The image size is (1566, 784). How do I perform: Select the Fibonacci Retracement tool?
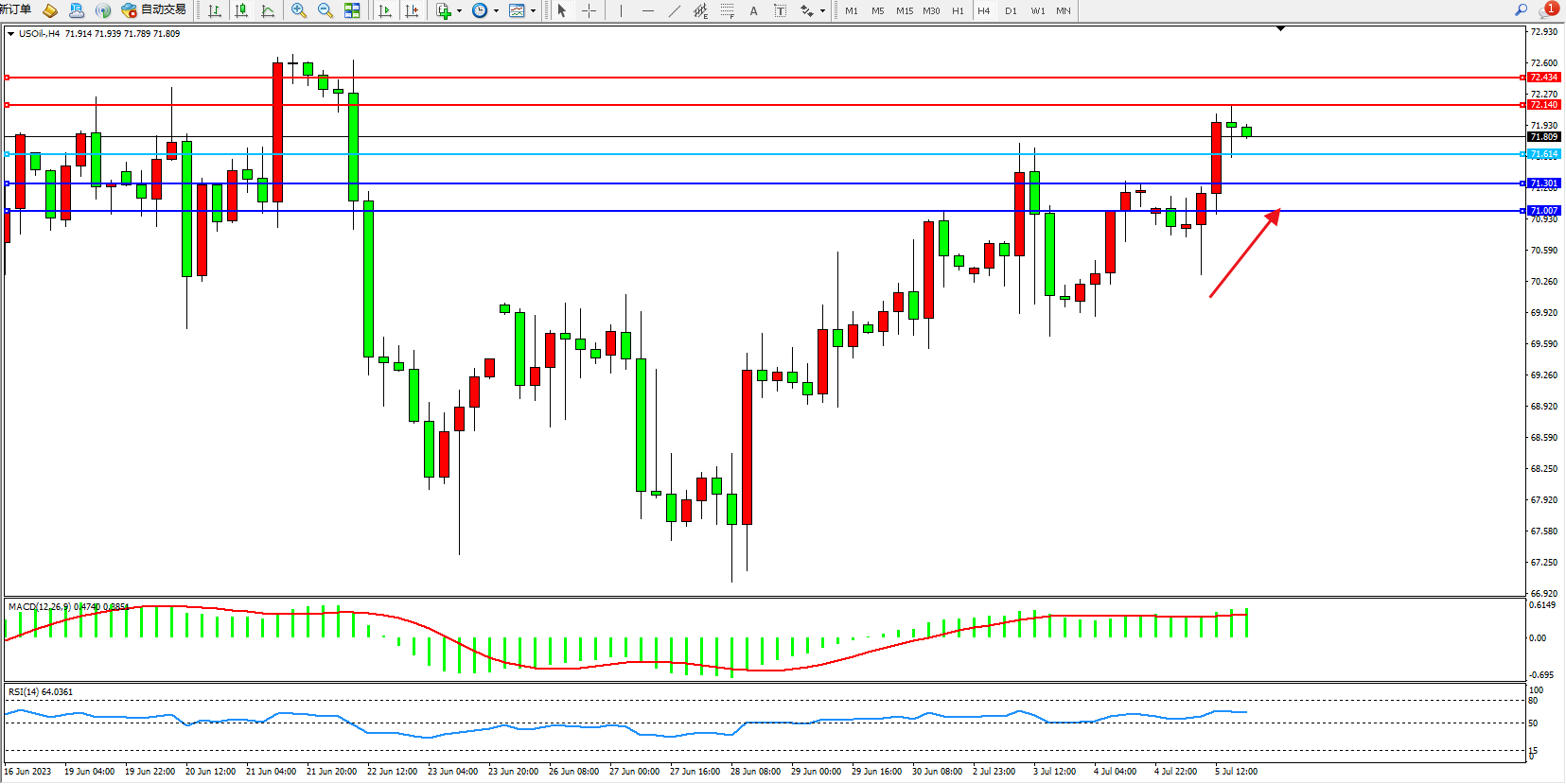[x=727, y=10]
